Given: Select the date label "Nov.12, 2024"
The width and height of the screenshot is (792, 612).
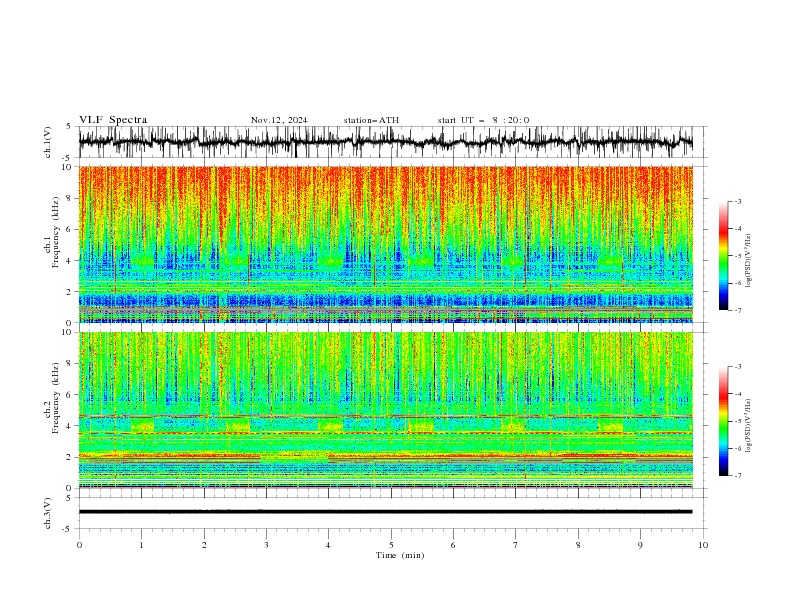Looking at the screenshot, I should click(279, 120).
